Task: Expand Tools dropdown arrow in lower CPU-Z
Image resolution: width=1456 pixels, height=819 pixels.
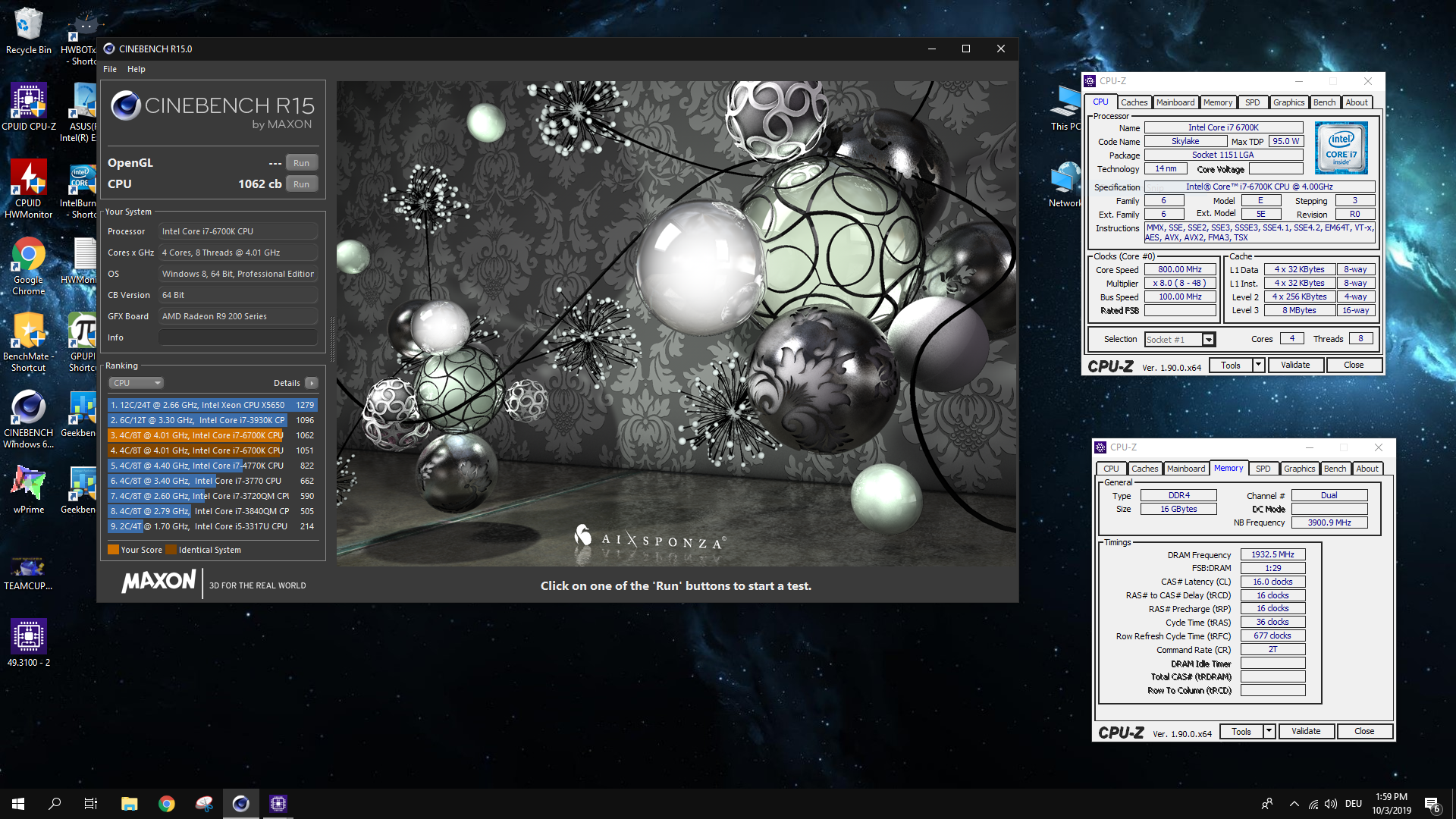Action: coord(1269,732)
